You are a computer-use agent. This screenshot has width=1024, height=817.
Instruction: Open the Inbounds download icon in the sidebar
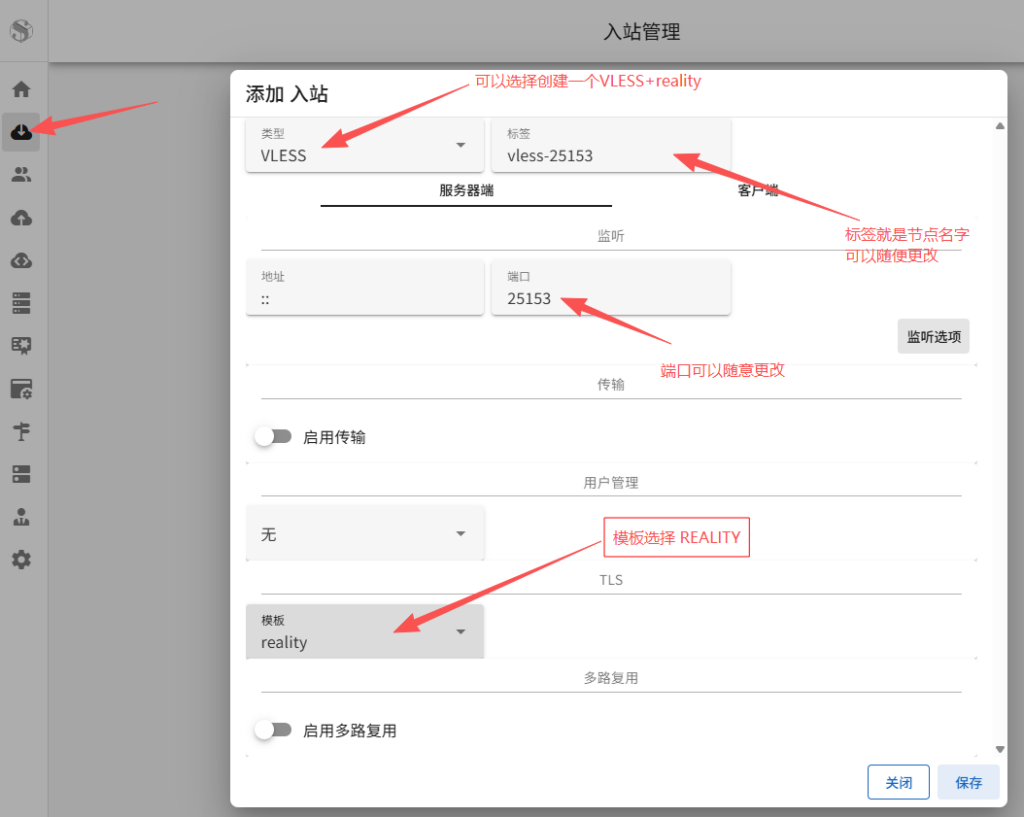[x=22, y=131]
